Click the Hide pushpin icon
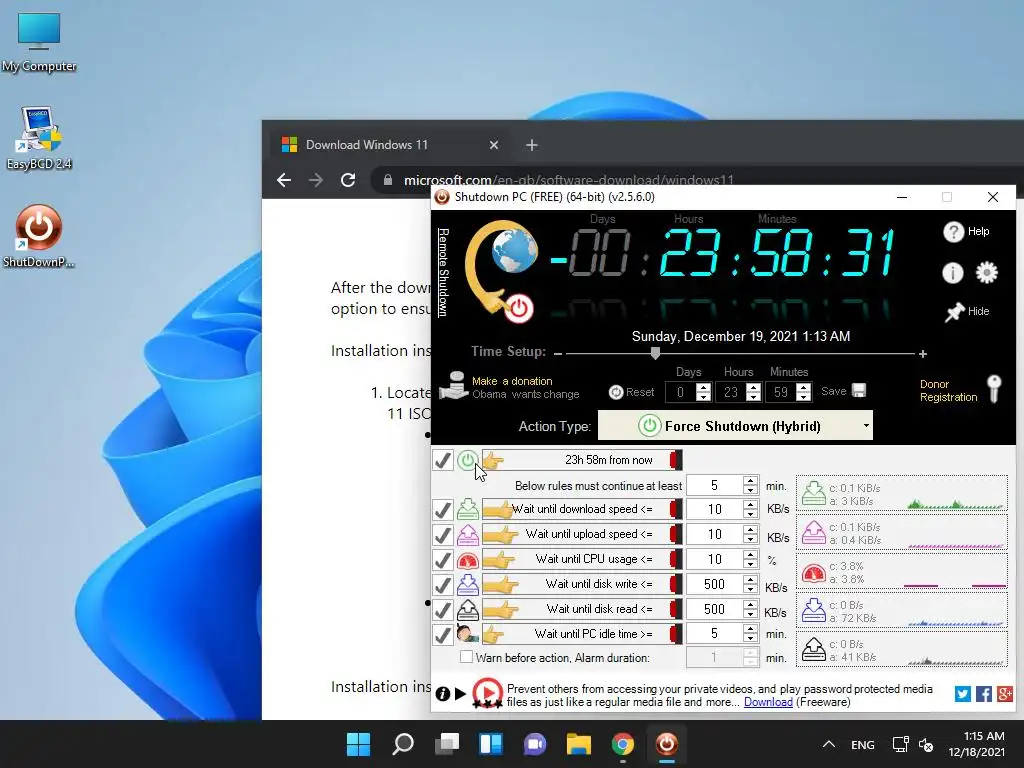 click(x=955, y=312)
